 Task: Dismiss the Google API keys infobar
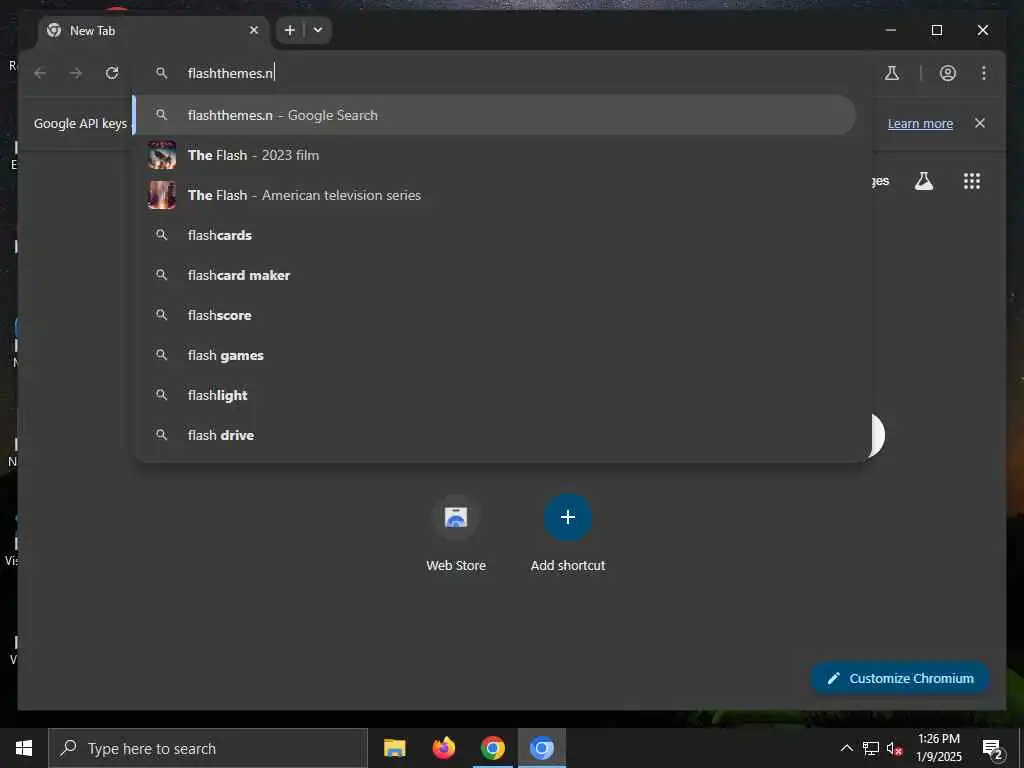pos(980,123)
